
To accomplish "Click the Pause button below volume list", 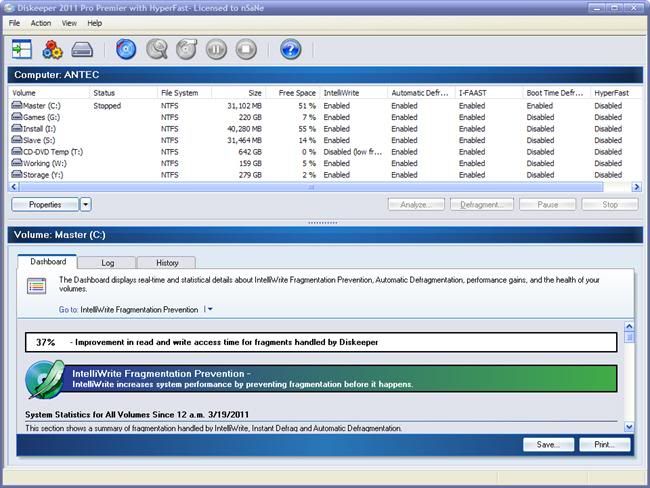I will (x=548, y=204).
